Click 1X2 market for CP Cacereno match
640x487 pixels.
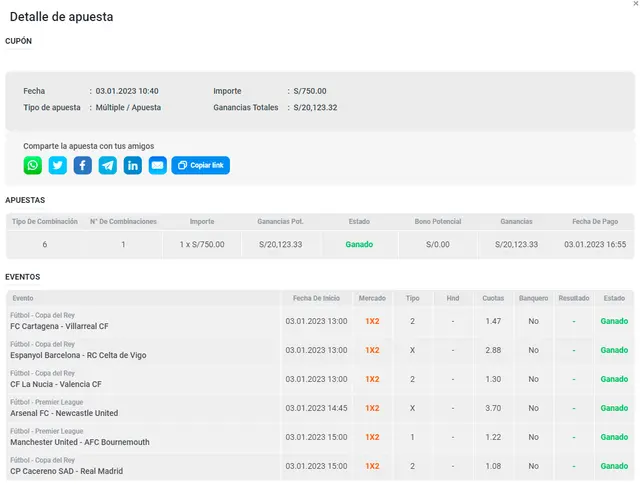[372, 466]
